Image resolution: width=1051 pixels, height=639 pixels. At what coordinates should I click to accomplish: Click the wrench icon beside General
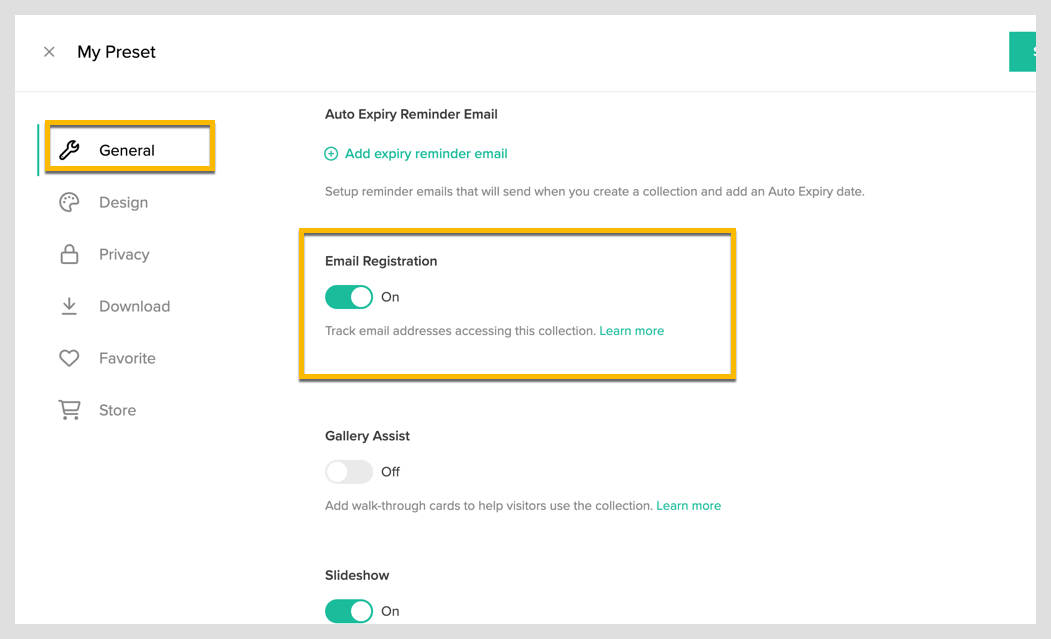pyautogui.click(x=69, y=149)
